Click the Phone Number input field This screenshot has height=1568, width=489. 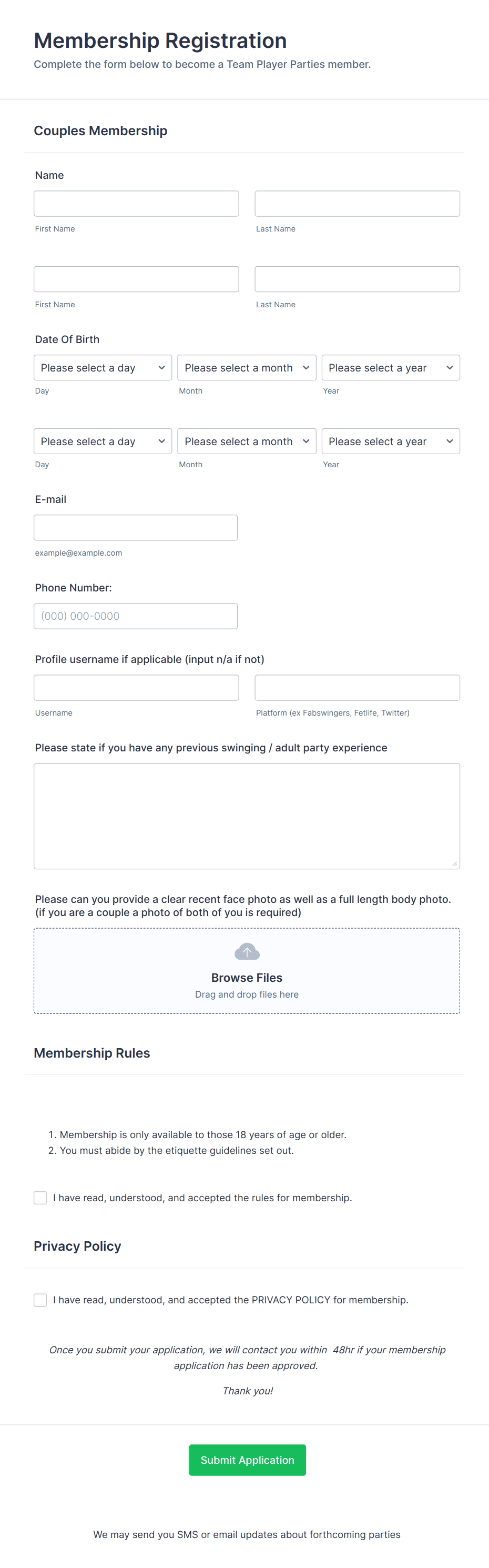(136, 616)
